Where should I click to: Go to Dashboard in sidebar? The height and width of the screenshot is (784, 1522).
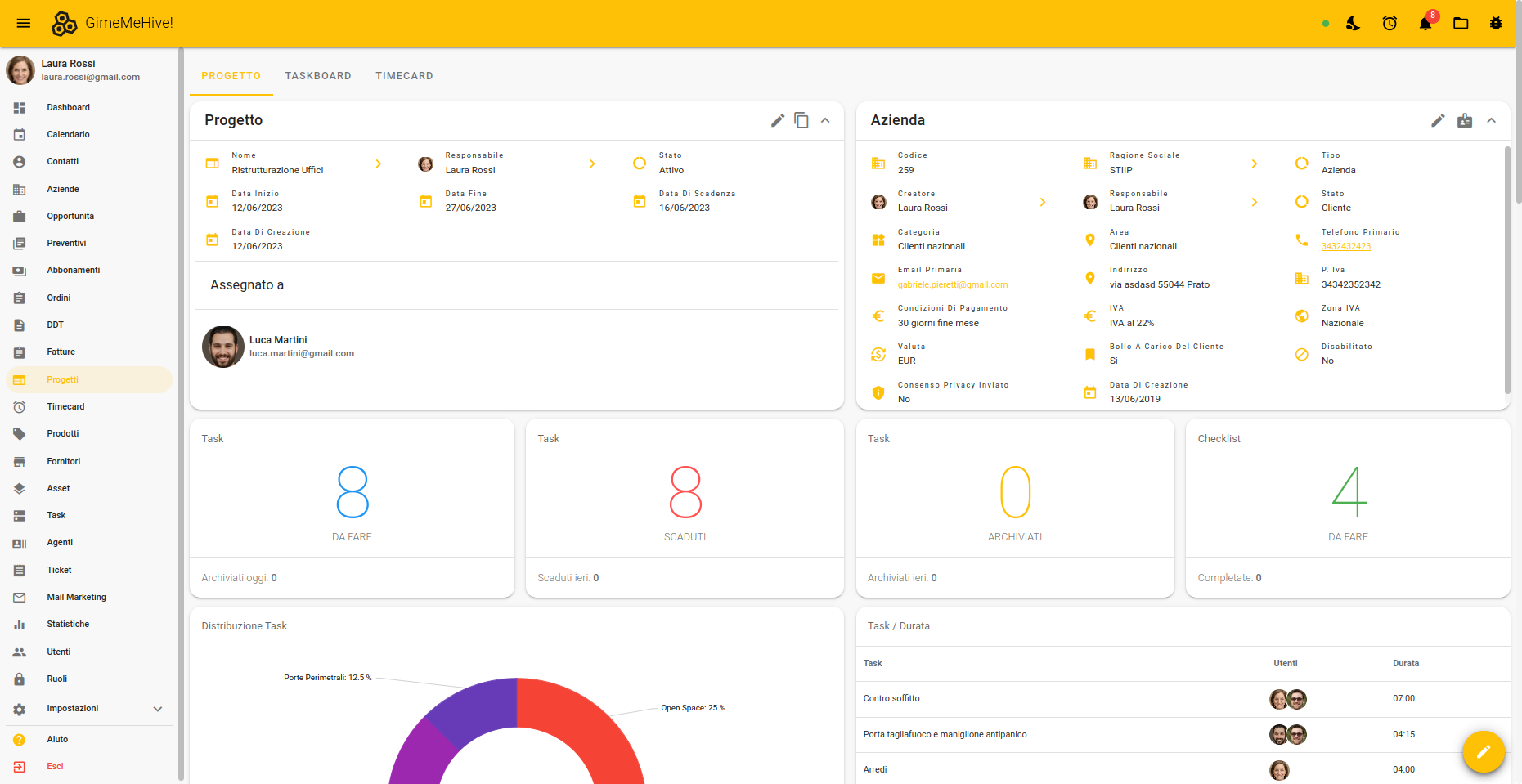(x=89, y=107)
